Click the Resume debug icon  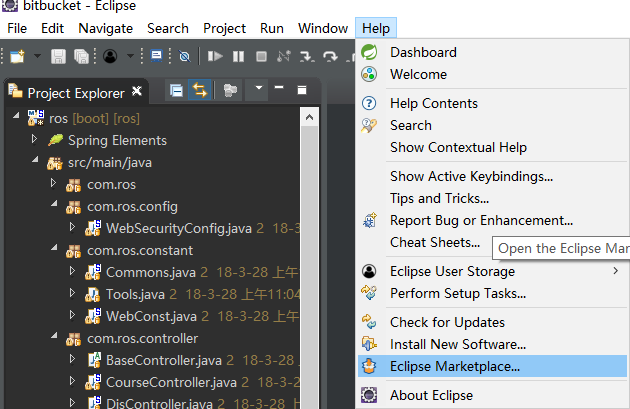[x=215, y=56]
